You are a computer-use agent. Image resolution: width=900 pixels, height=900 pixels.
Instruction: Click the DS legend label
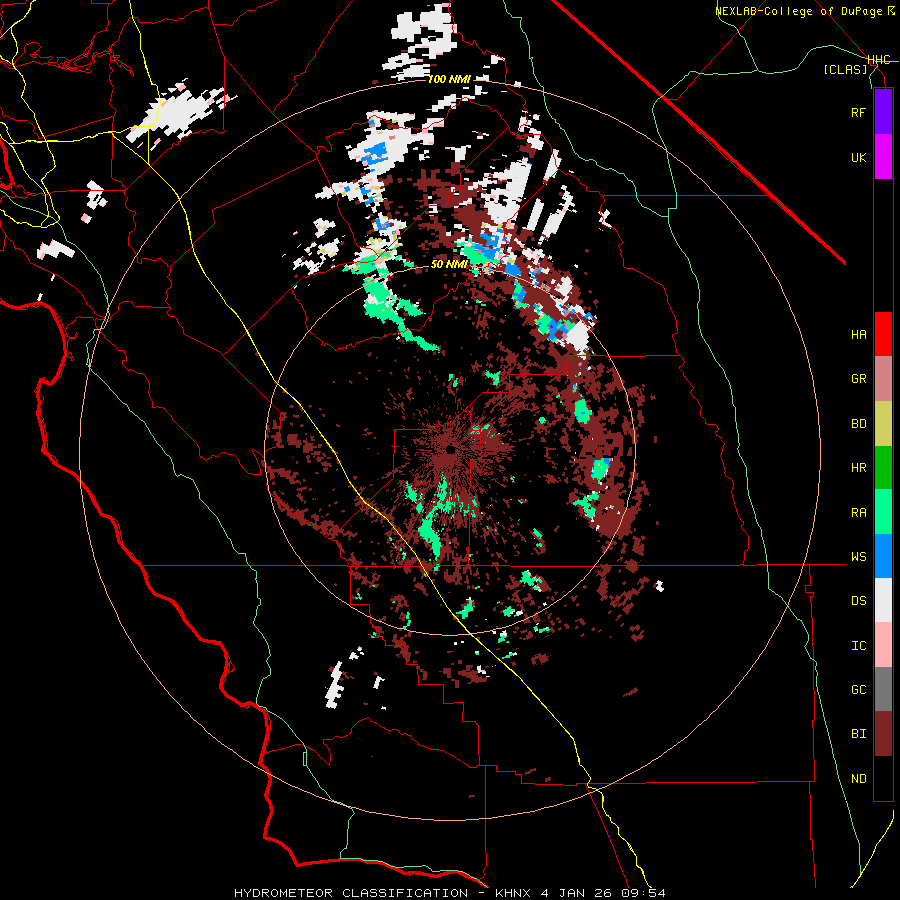pyautogui.click(x=858, y=601)
